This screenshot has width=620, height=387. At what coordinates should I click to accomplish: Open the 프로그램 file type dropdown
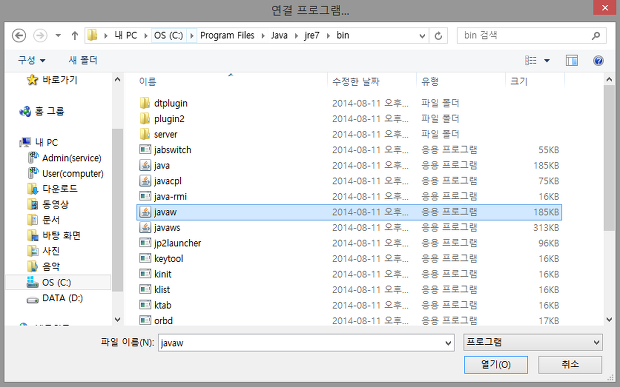[533, 342]
